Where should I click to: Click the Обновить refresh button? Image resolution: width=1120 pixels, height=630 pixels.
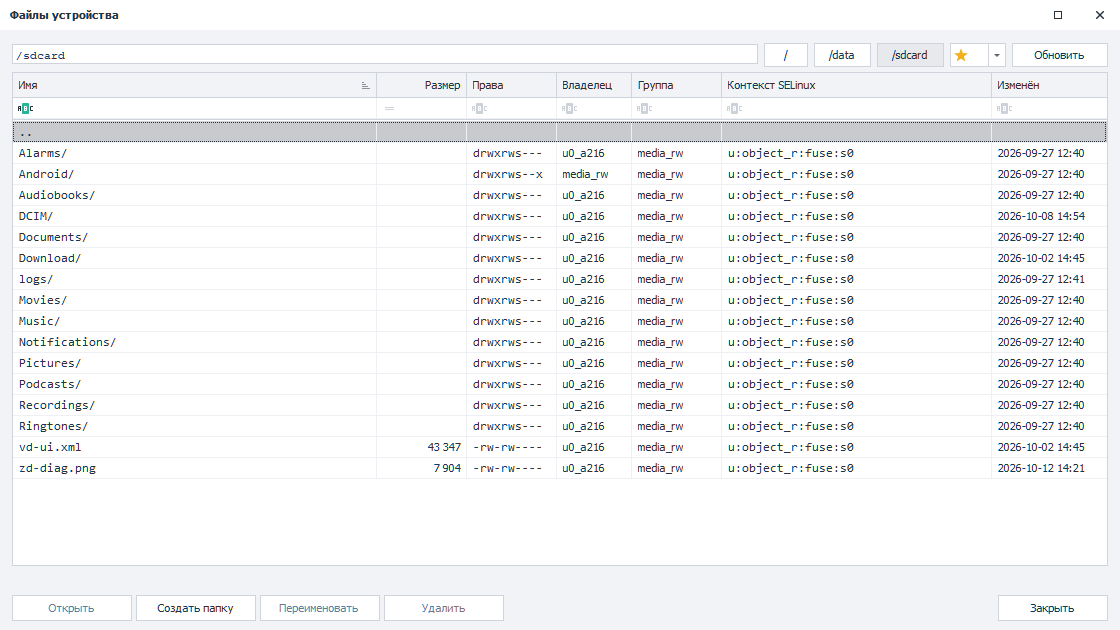coord(1059,55)
